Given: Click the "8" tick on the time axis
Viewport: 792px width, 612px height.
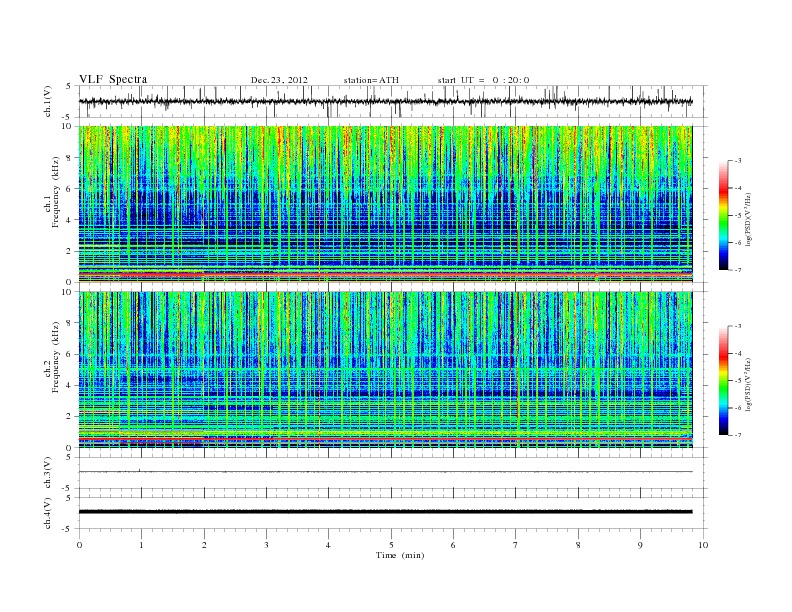Looking at the screenshot, I should pos(578,545).
